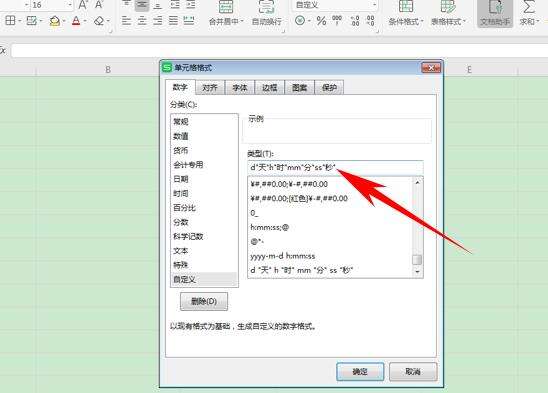The image size is (548, 393).
Task: Switch to the 保护 tab
Action: point(329,87)
